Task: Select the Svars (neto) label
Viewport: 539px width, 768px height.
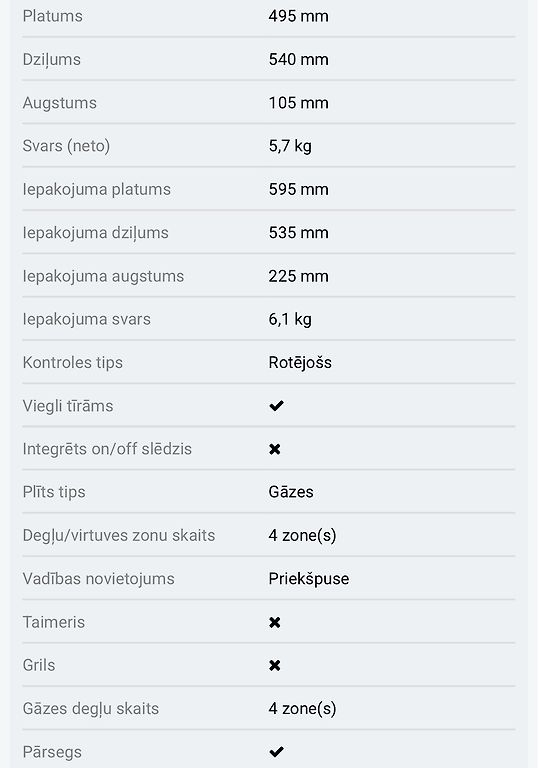Action: pos(66,146)
